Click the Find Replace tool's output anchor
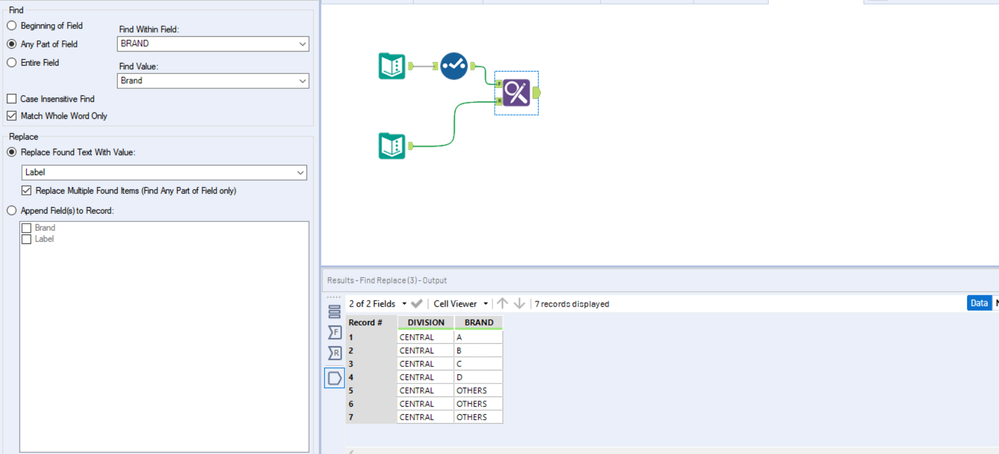Screen dimensions: 999x454 pyautogui.click(x=536, y=93)
